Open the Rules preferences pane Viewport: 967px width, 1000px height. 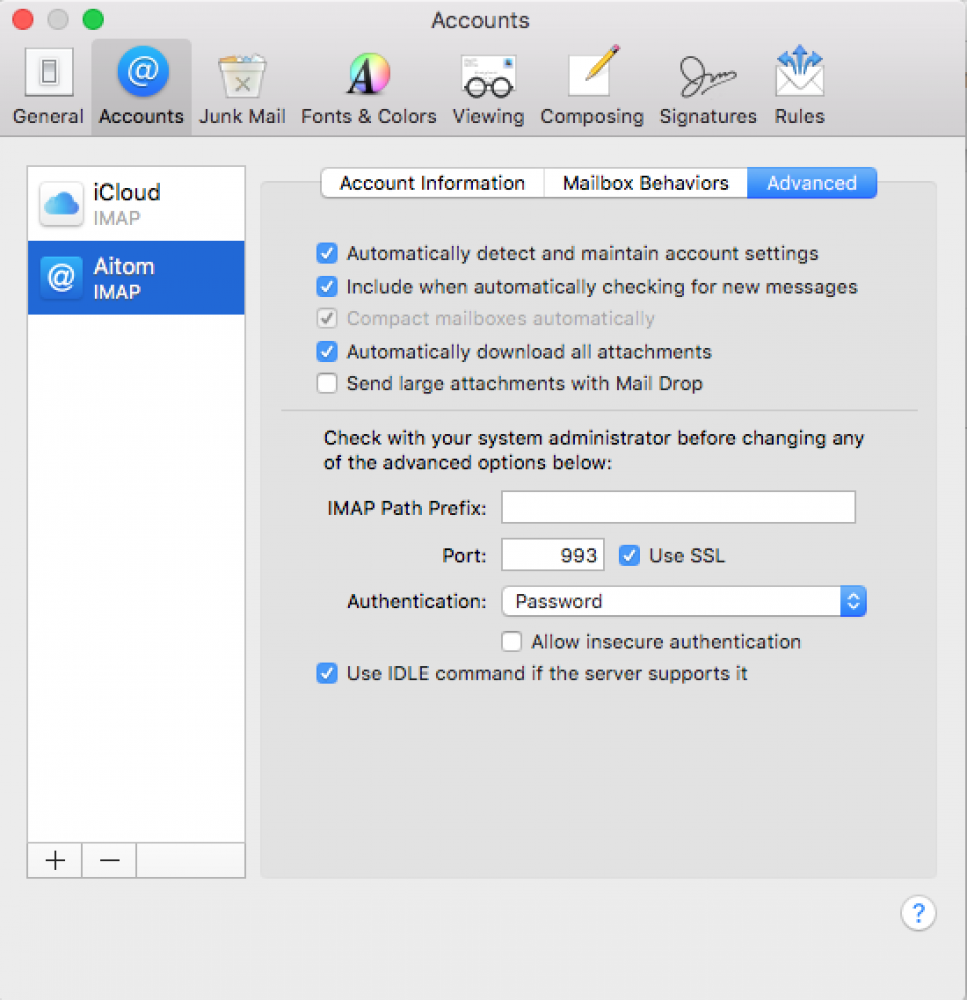(799, 88)
